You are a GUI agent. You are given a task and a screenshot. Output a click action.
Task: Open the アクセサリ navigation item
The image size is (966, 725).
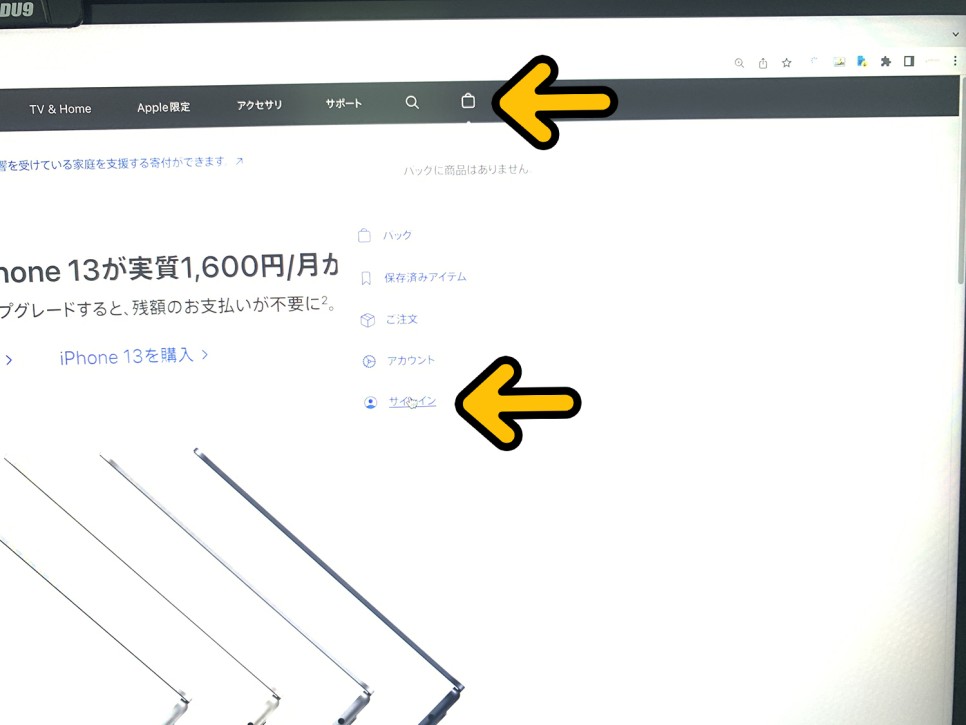click(x=259, y=105)
